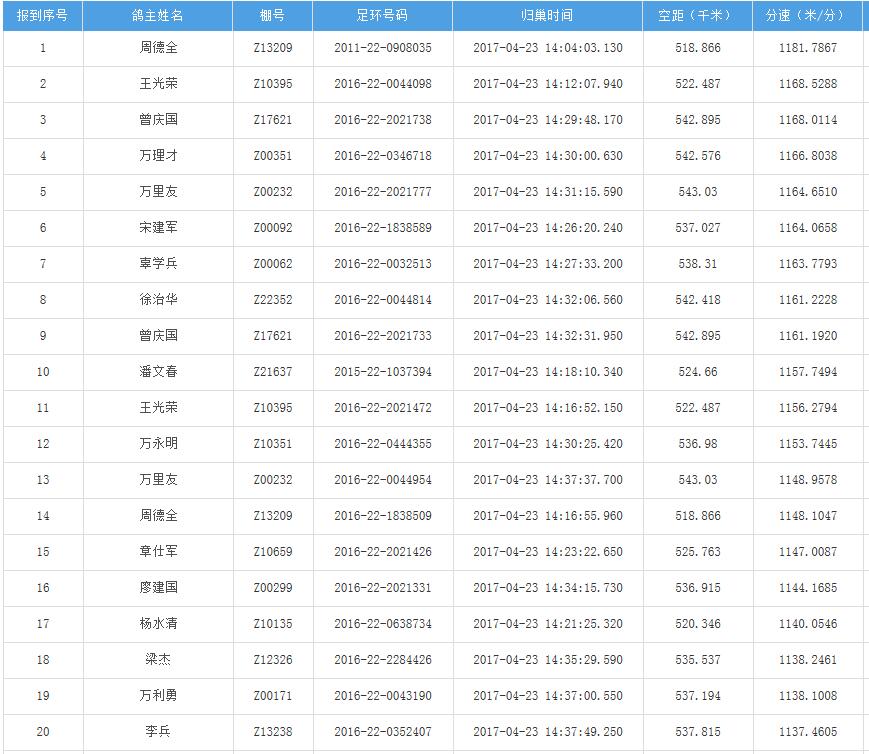Select ring number 2011-22-0908035 cell
The width and height of the screenshot is (869, 754).
click(383, 48)
